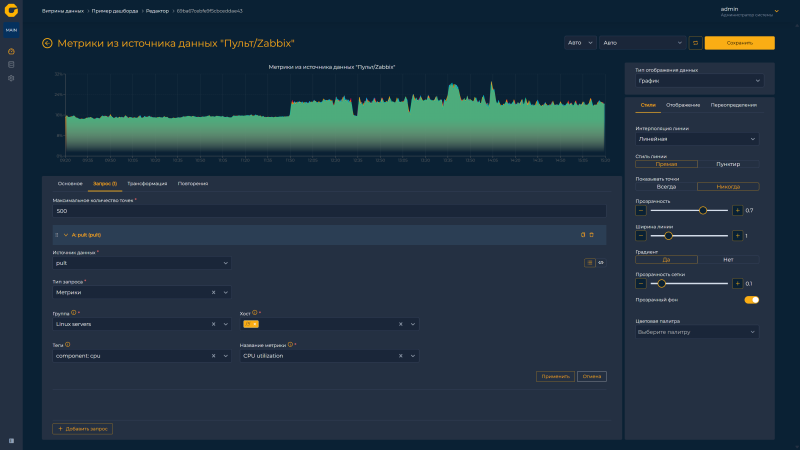The image size is (800, 450).
Task: Switch the query to code view
Action: point(601,263)
